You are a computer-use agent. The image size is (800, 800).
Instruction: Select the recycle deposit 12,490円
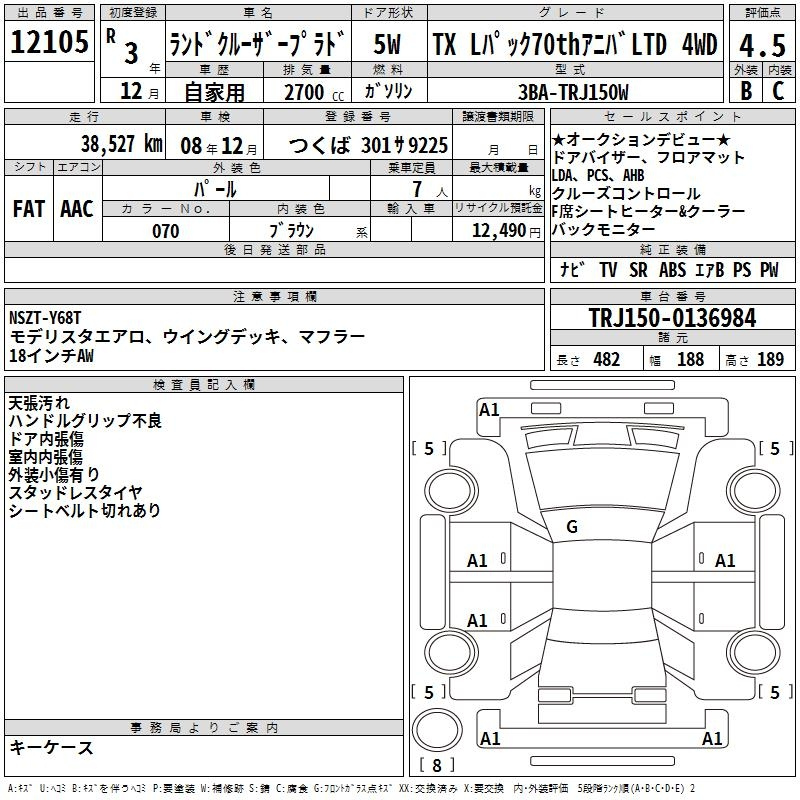(506, 231)
